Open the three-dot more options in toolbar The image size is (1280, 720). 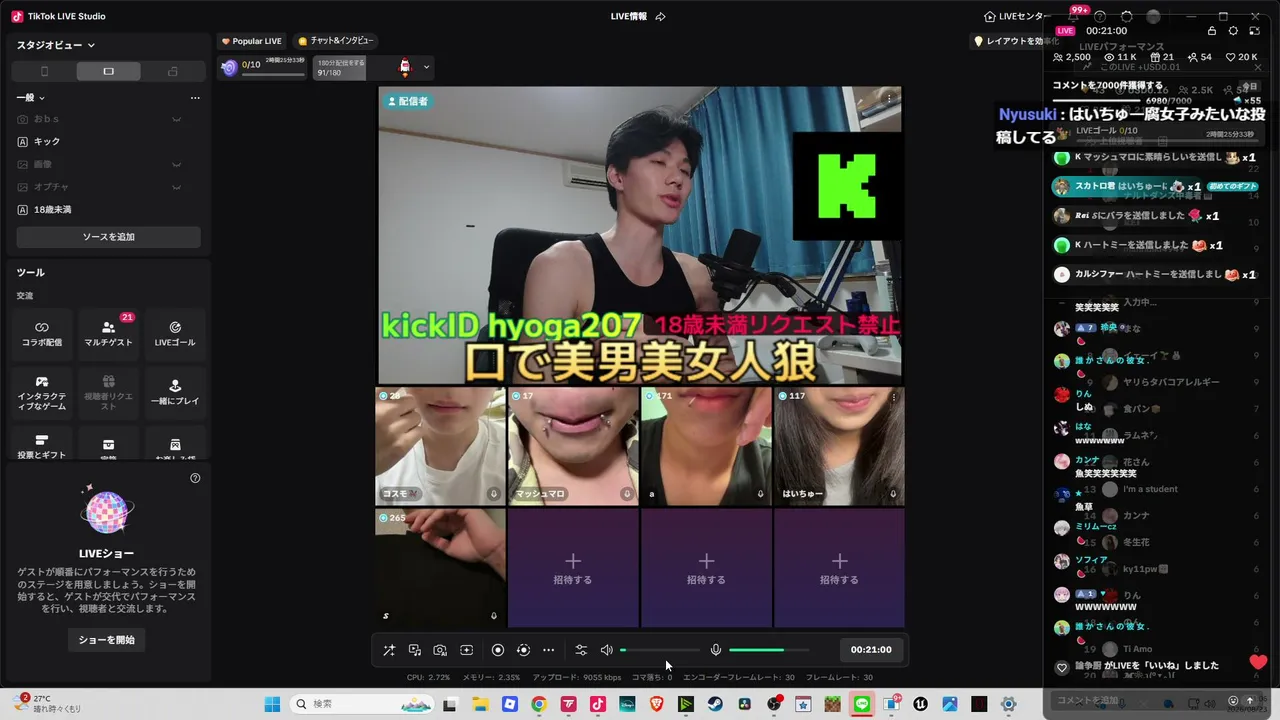pyautogui.click(x=548, y=650)
